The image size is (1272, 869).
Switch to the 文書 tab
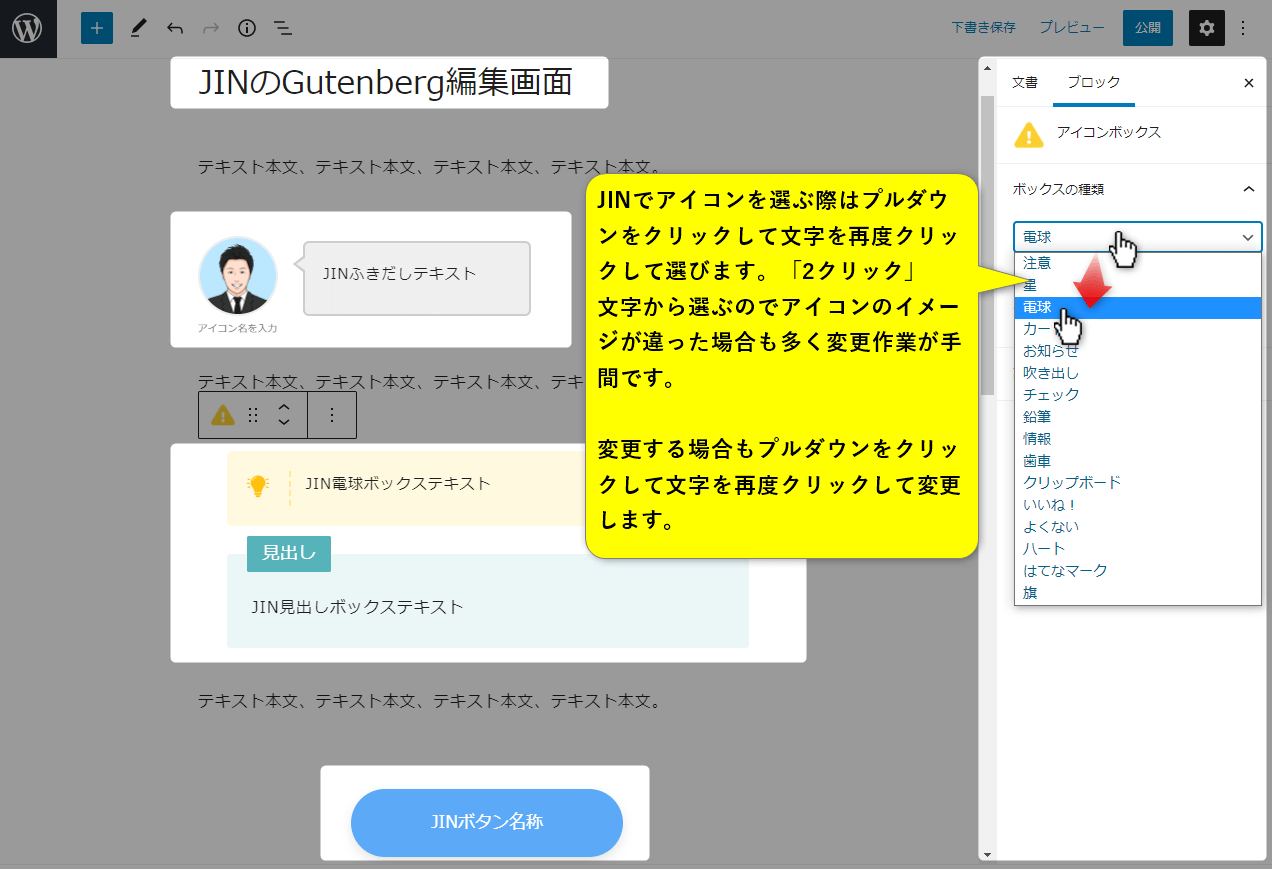coord(1025,83)
